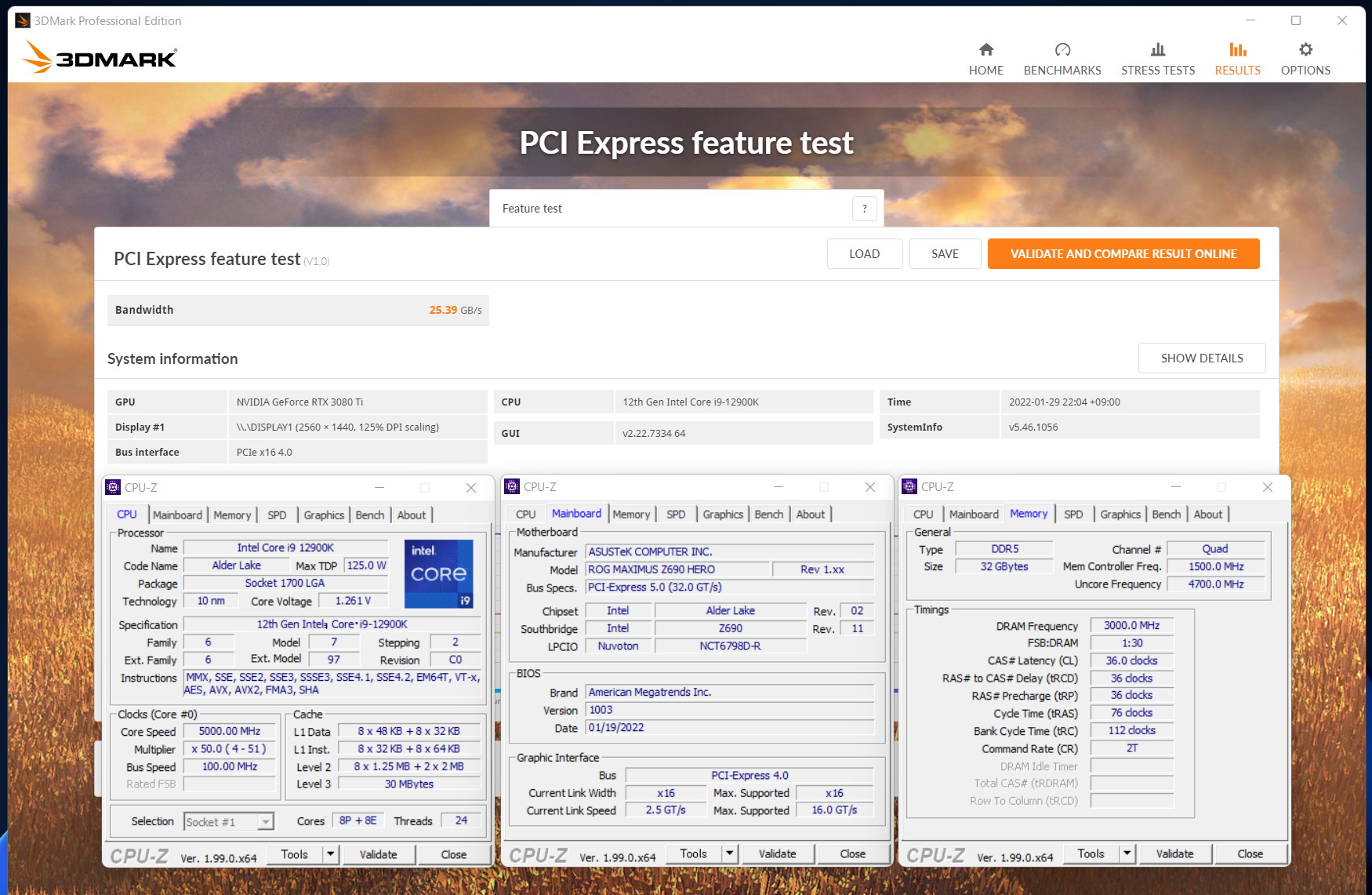This screenshot has height=895, width=1372.
Task: Open Graphics tab in left CPU-Z window
Action: 324,515
